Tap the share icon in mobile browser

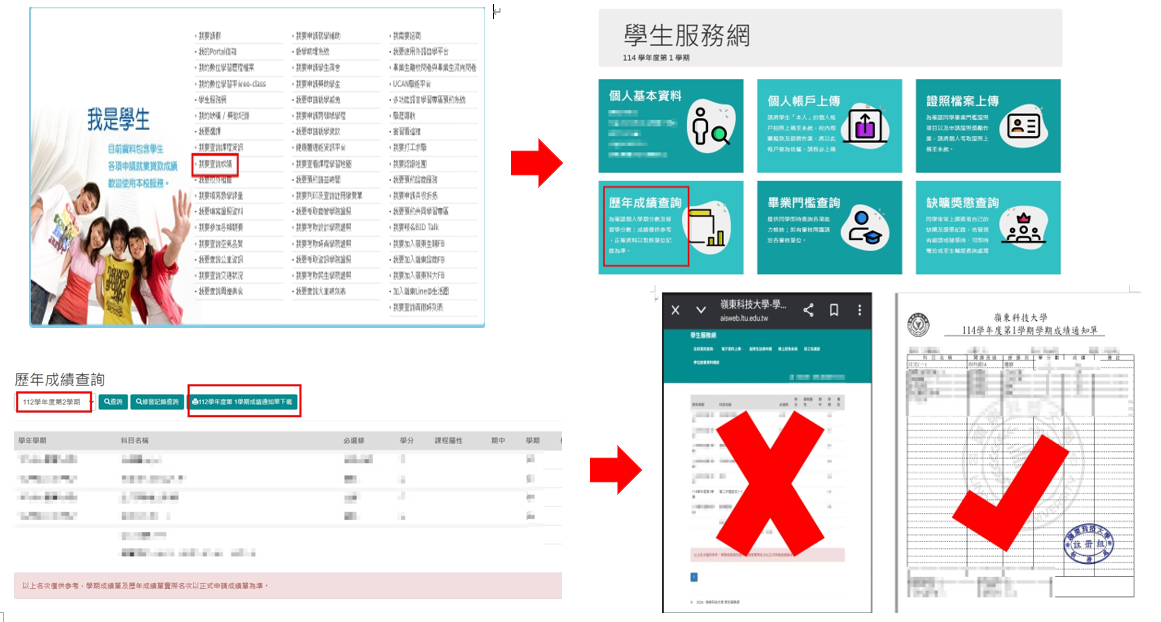[808, 310]
